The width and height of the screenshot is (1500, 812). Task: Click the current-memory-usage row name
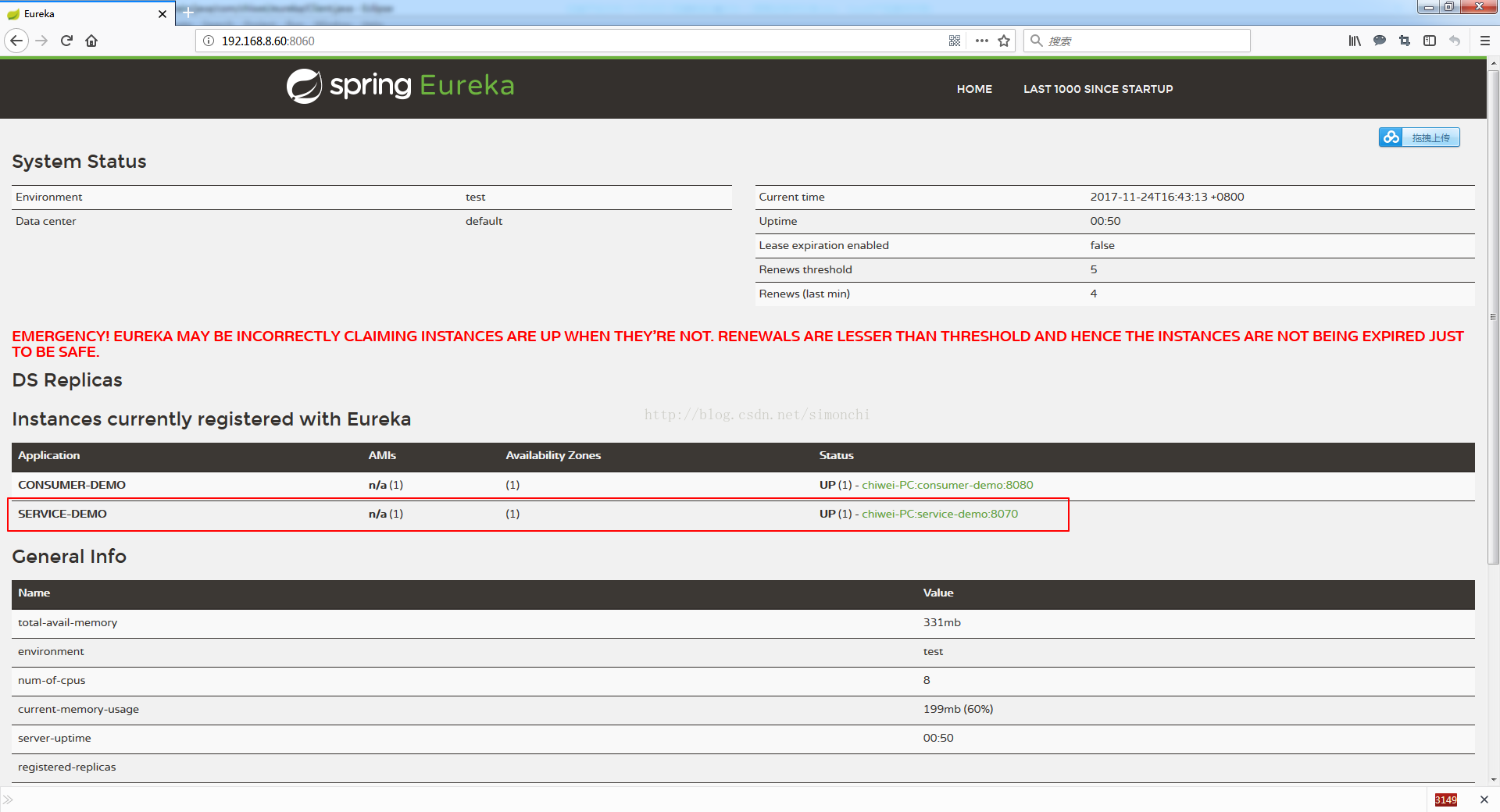pyautogui.click(x=78, y=709)
